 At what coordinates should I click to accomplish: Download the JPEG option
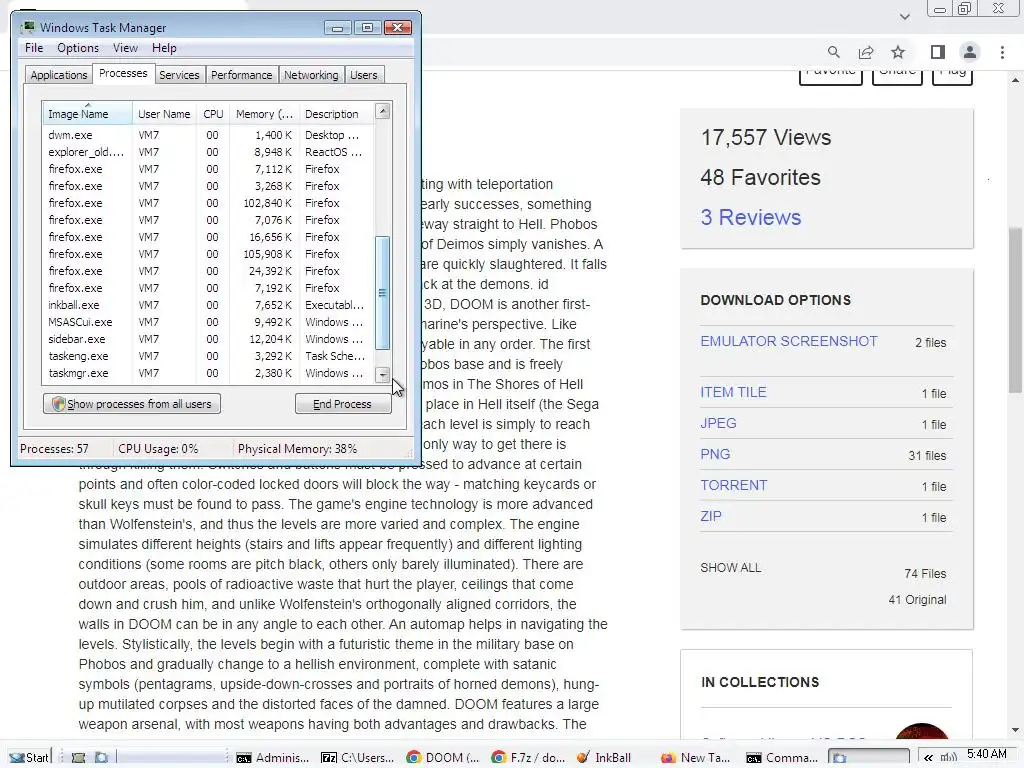point(718,423)
